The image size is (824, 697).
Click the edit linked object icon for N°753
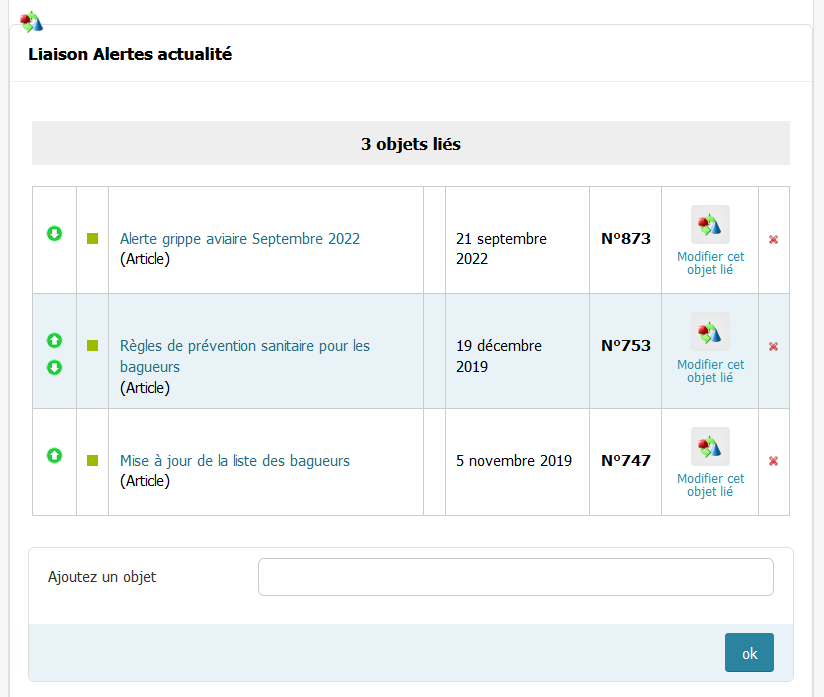pos(710,332)
